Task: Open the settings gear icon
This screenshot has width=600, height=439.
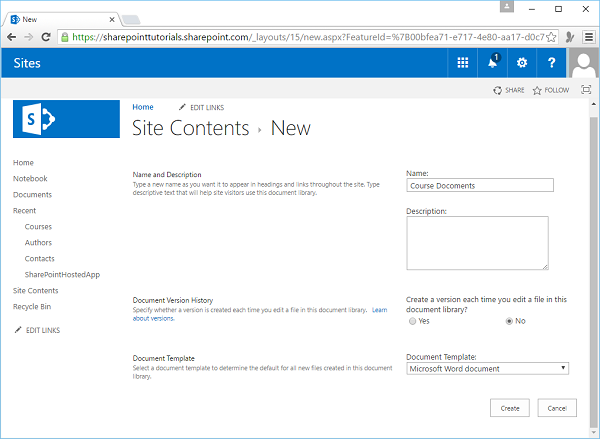Action: [x=521, y=62]
